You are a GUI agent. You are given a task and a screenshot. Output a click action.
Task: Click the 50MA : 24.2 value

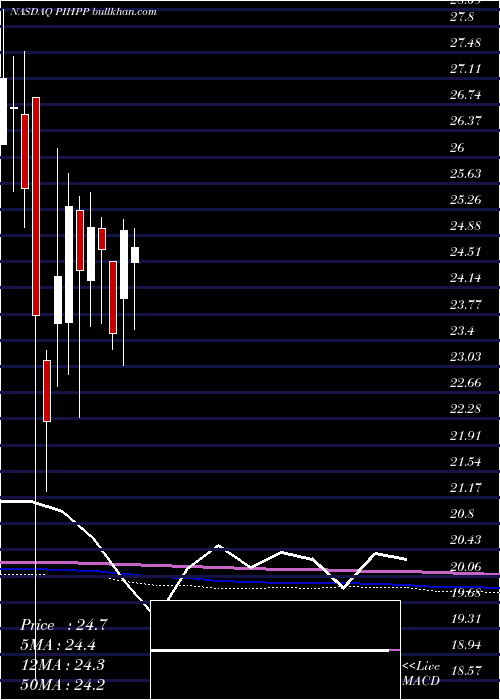pos(62,684)
